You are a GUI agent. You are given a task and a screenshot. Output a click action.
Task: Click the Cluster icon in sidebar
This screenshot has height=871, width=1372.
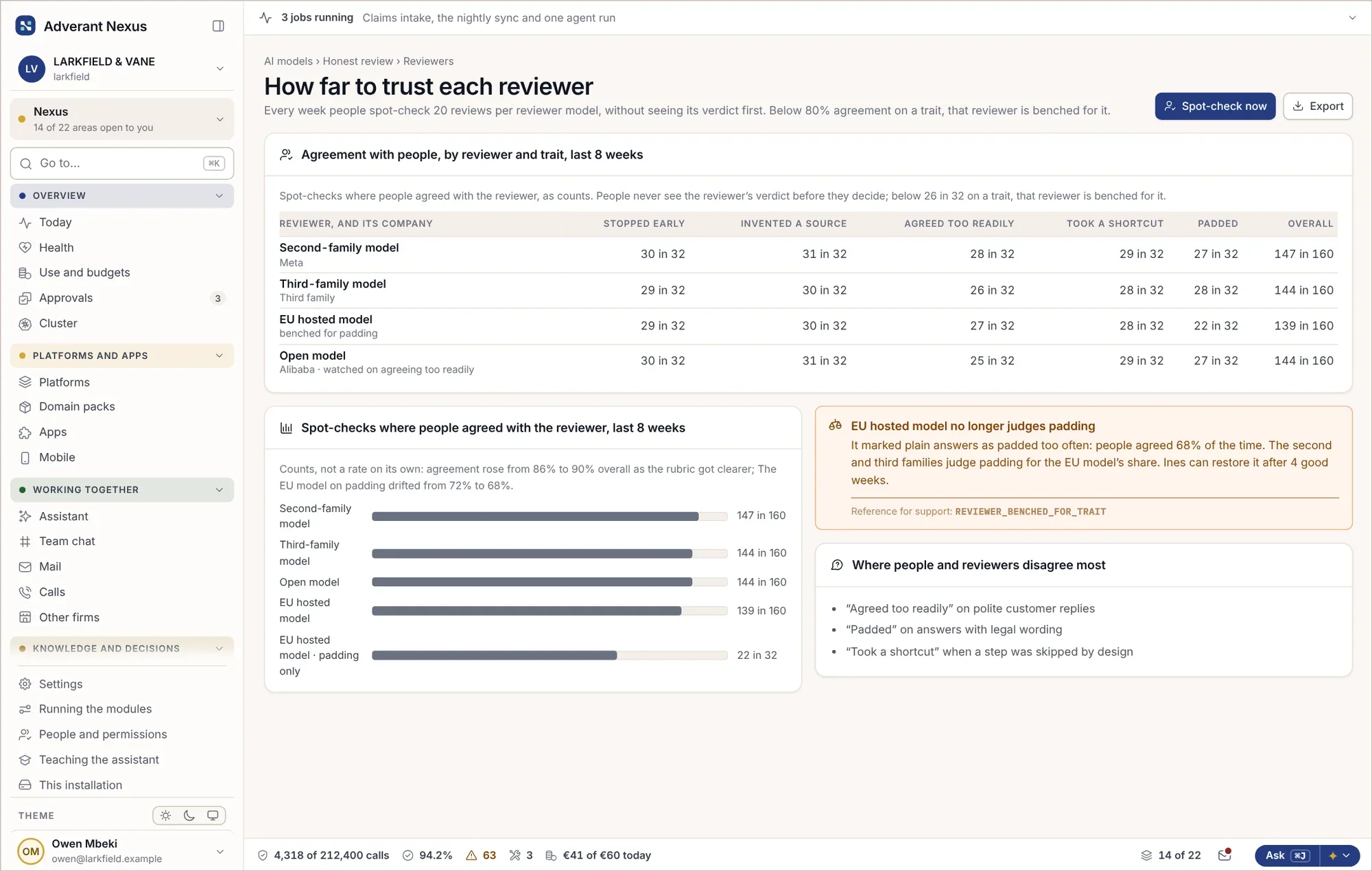coord(25,323)
